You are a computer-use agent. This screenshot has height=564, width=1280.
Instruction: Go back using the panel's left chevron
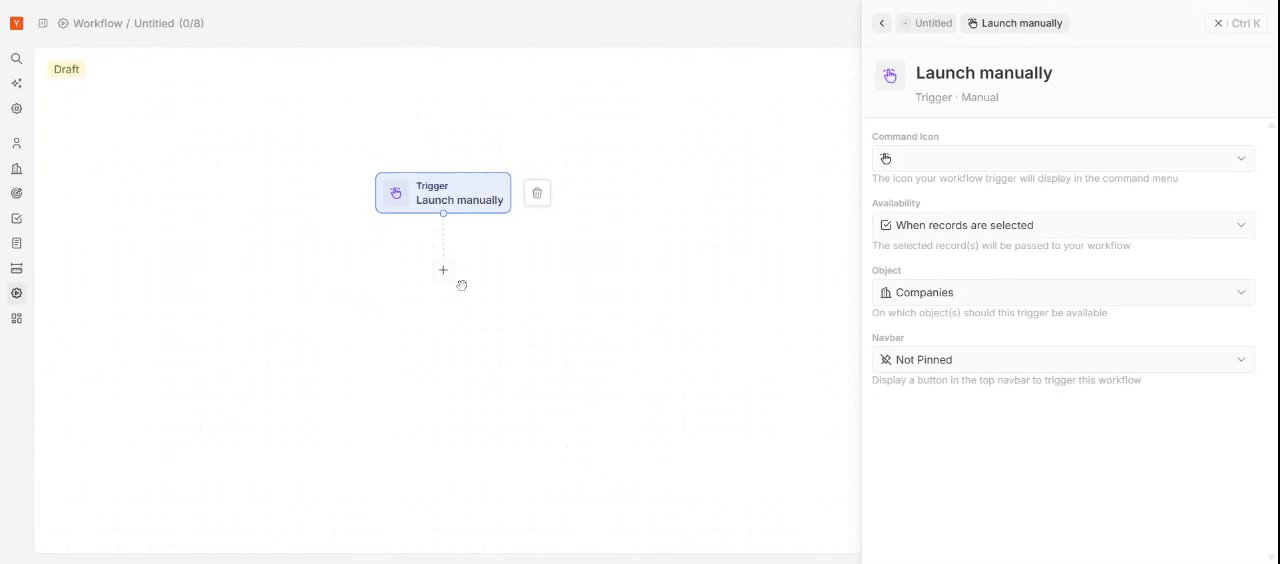[x=882, y=23]
